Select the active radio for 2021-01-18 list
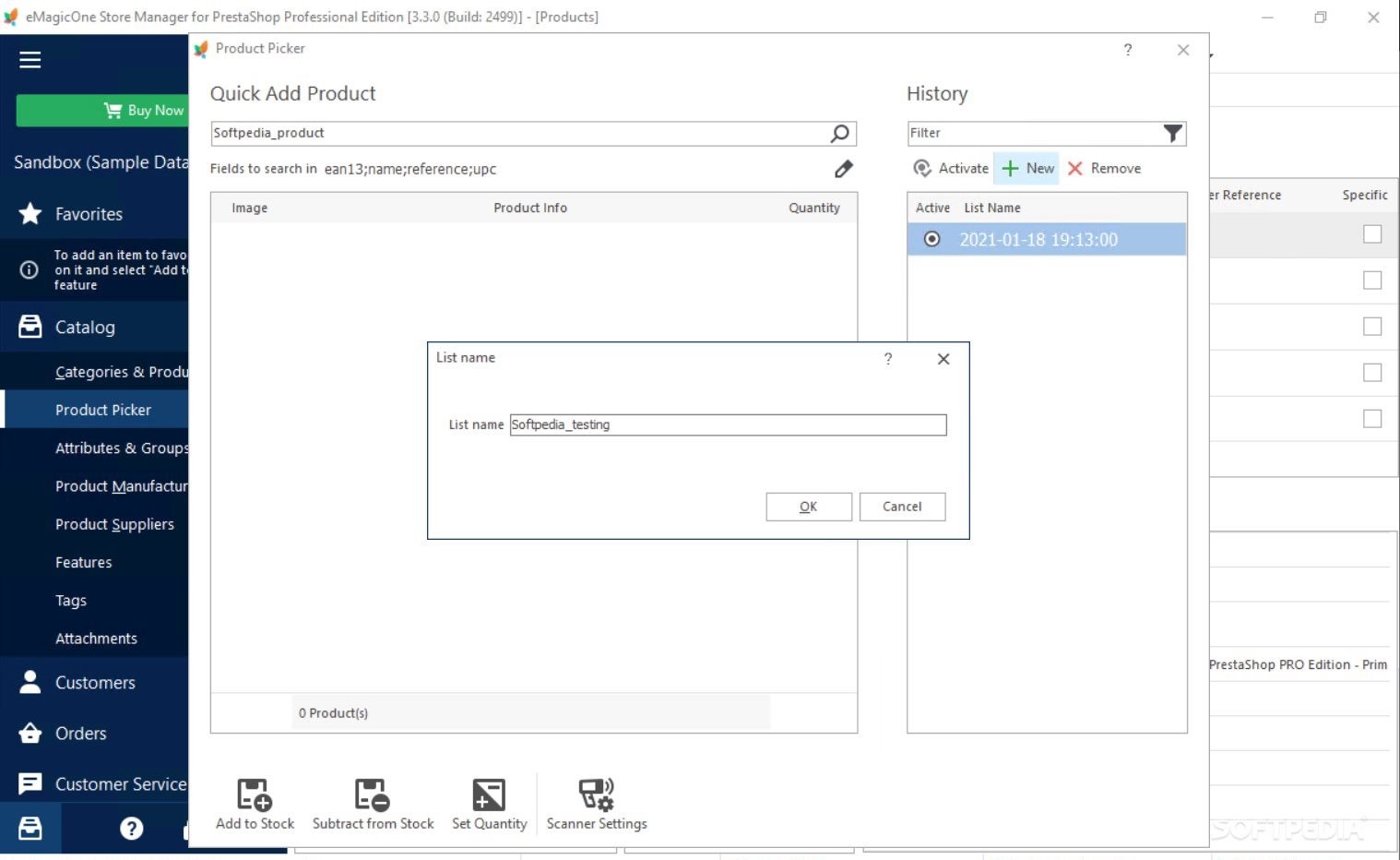This screenshot has height=860, width=1400. tap(932, 240)
